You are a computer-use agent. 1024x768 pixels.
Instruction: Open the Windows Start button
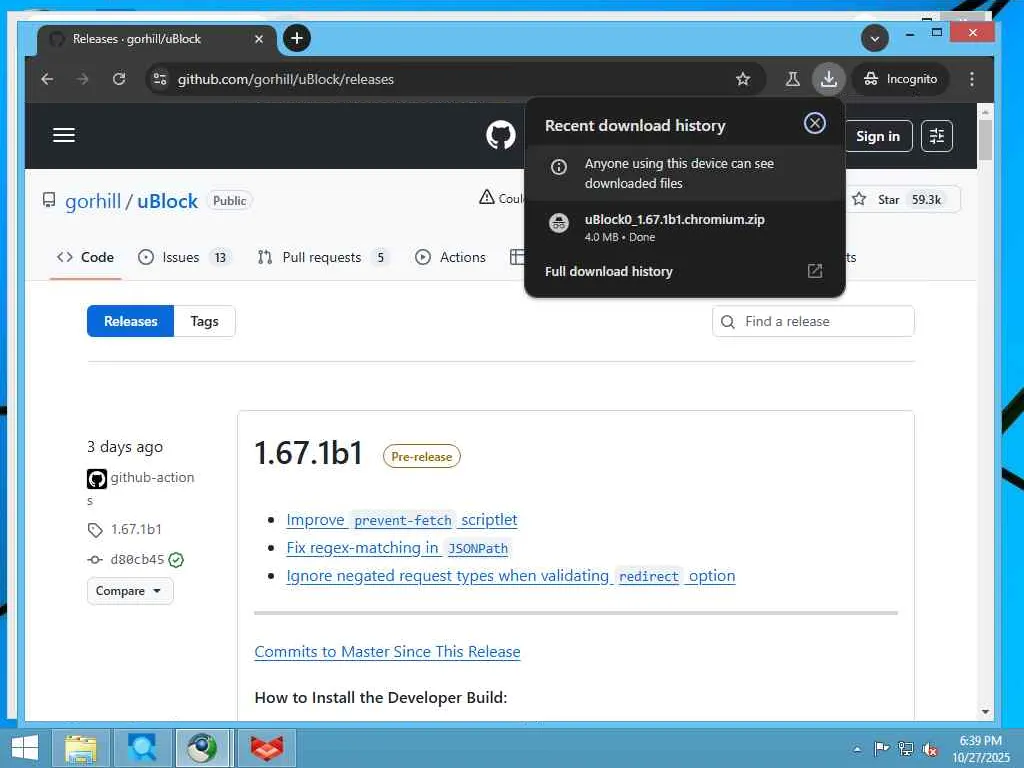point(25,748)
